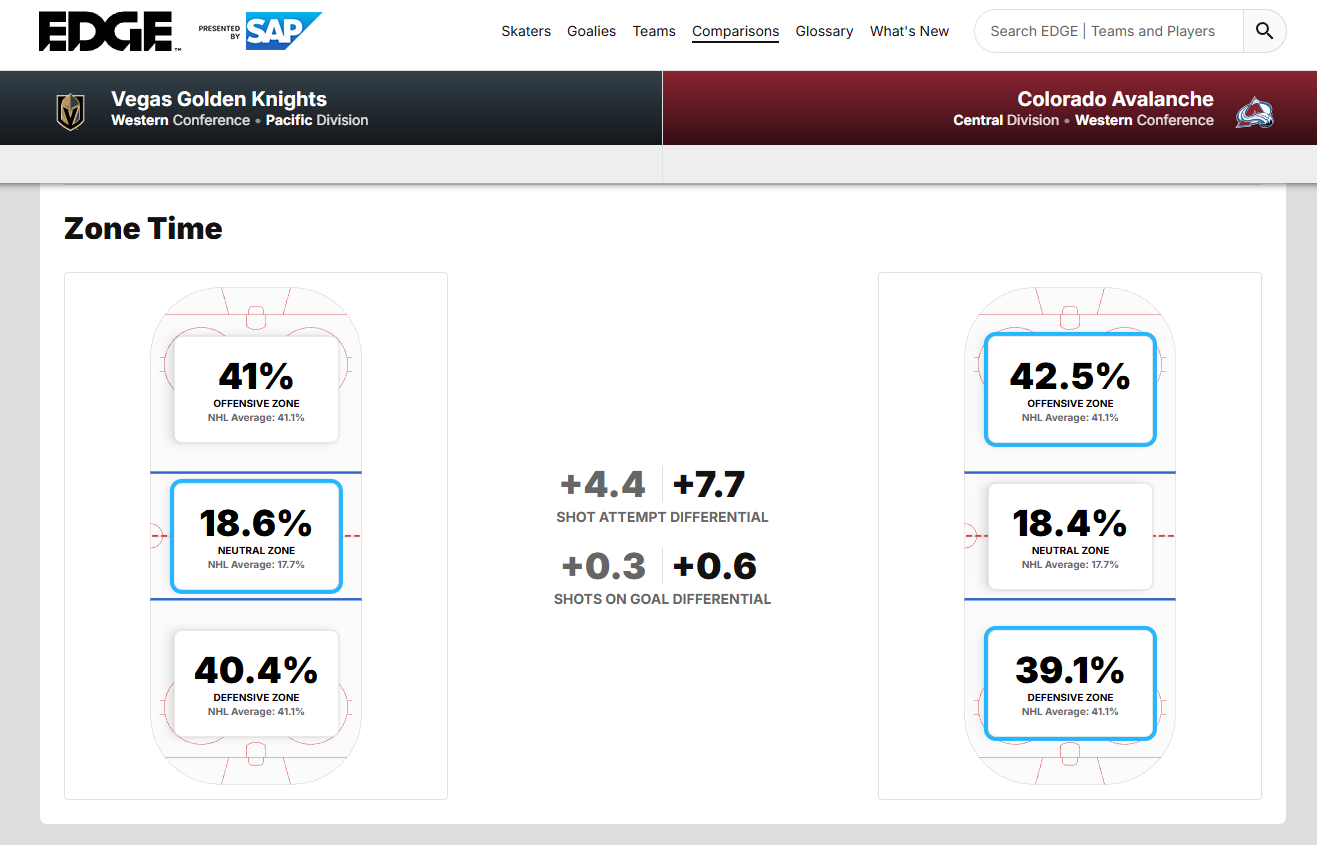Select Colorado 18.4% neutral zone card
The image size is (1317, 845).
pyautogui.click(x=1070, y=536)
